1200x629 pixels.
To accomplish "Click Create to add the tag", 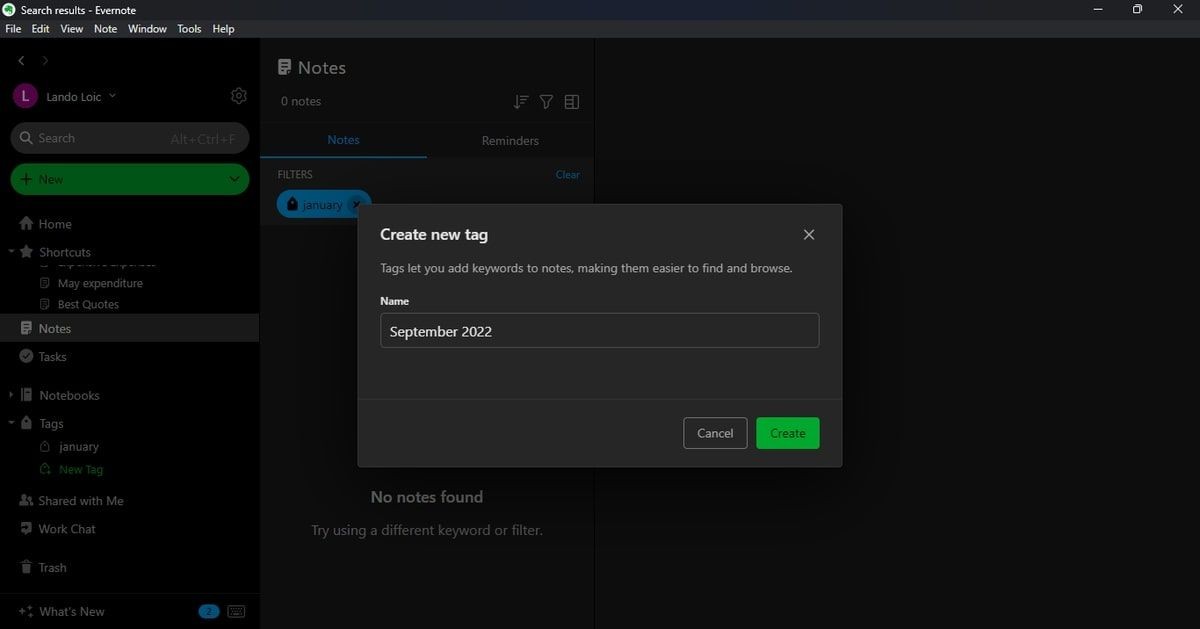I will (788, 433).
